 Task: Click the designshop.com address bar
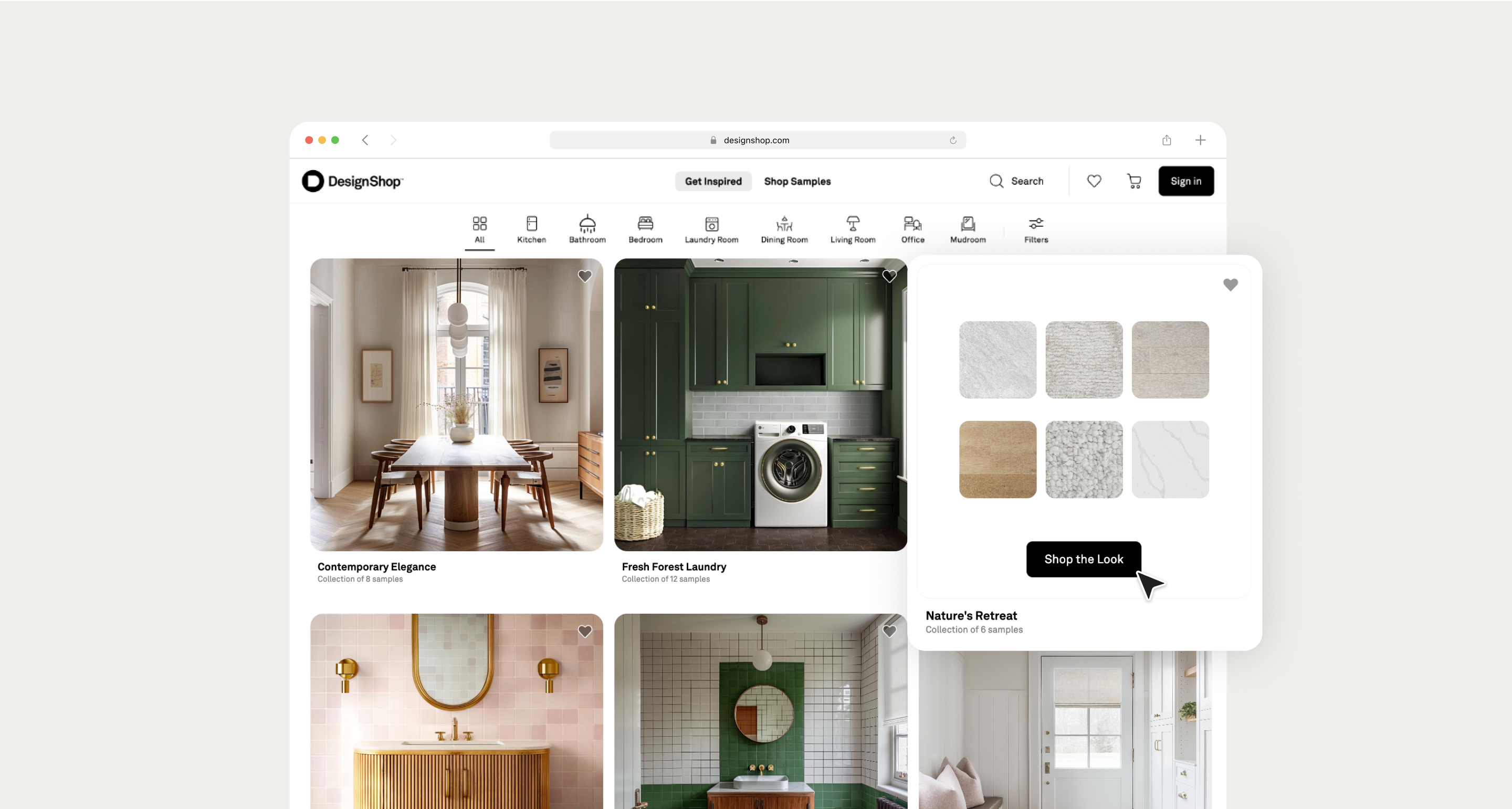(757, 140)
